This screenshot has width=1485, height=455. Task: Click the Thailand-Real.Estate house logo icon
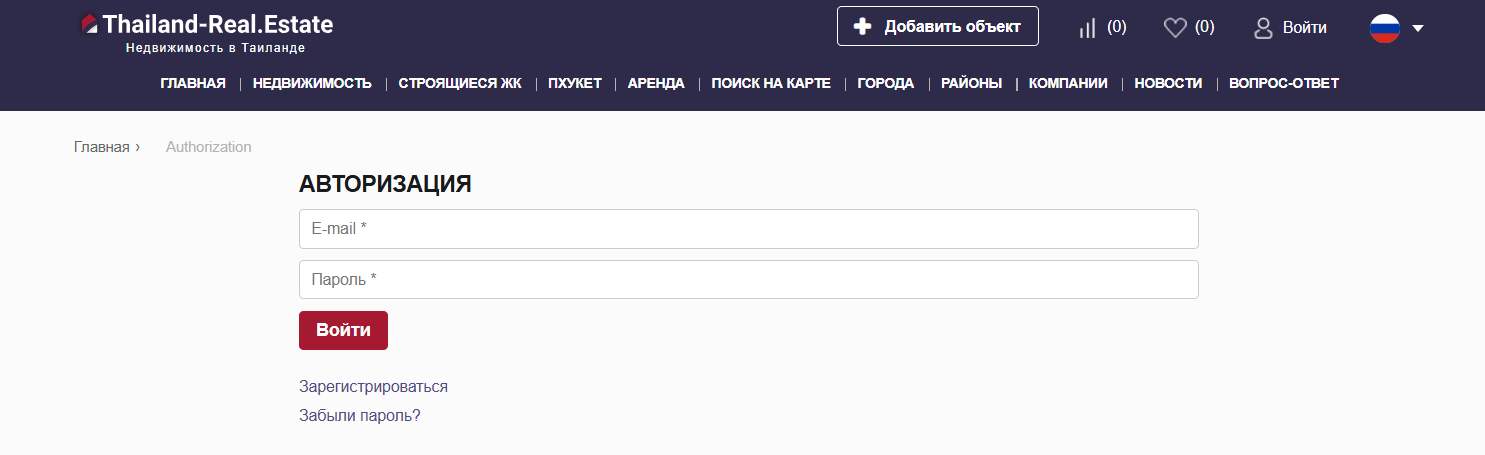89,25
